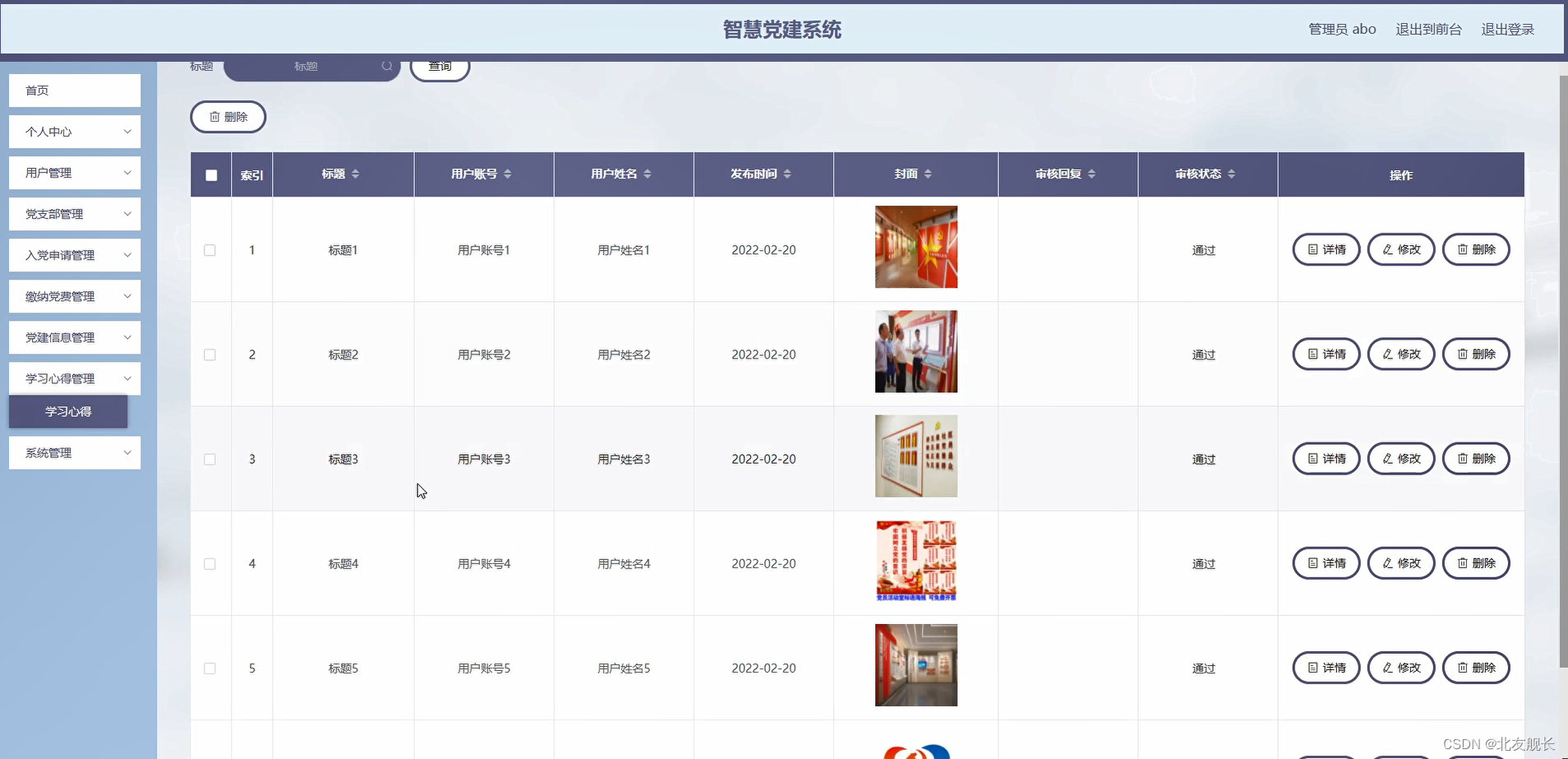
Task: Click 删除 for row 标题5
Action: 1476,667
